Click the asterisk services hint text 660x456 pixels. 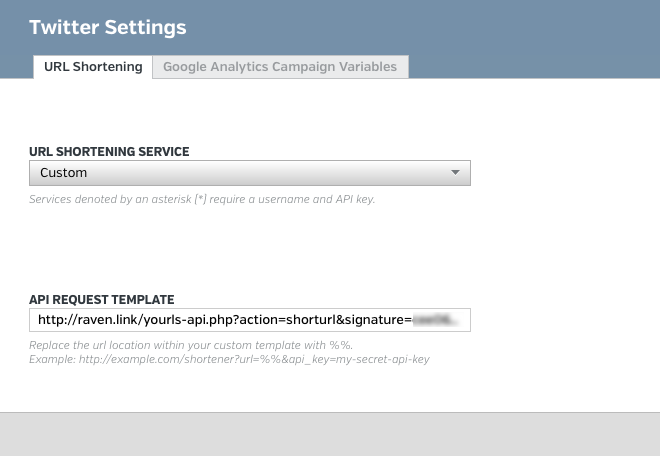(x=202, y=199)
